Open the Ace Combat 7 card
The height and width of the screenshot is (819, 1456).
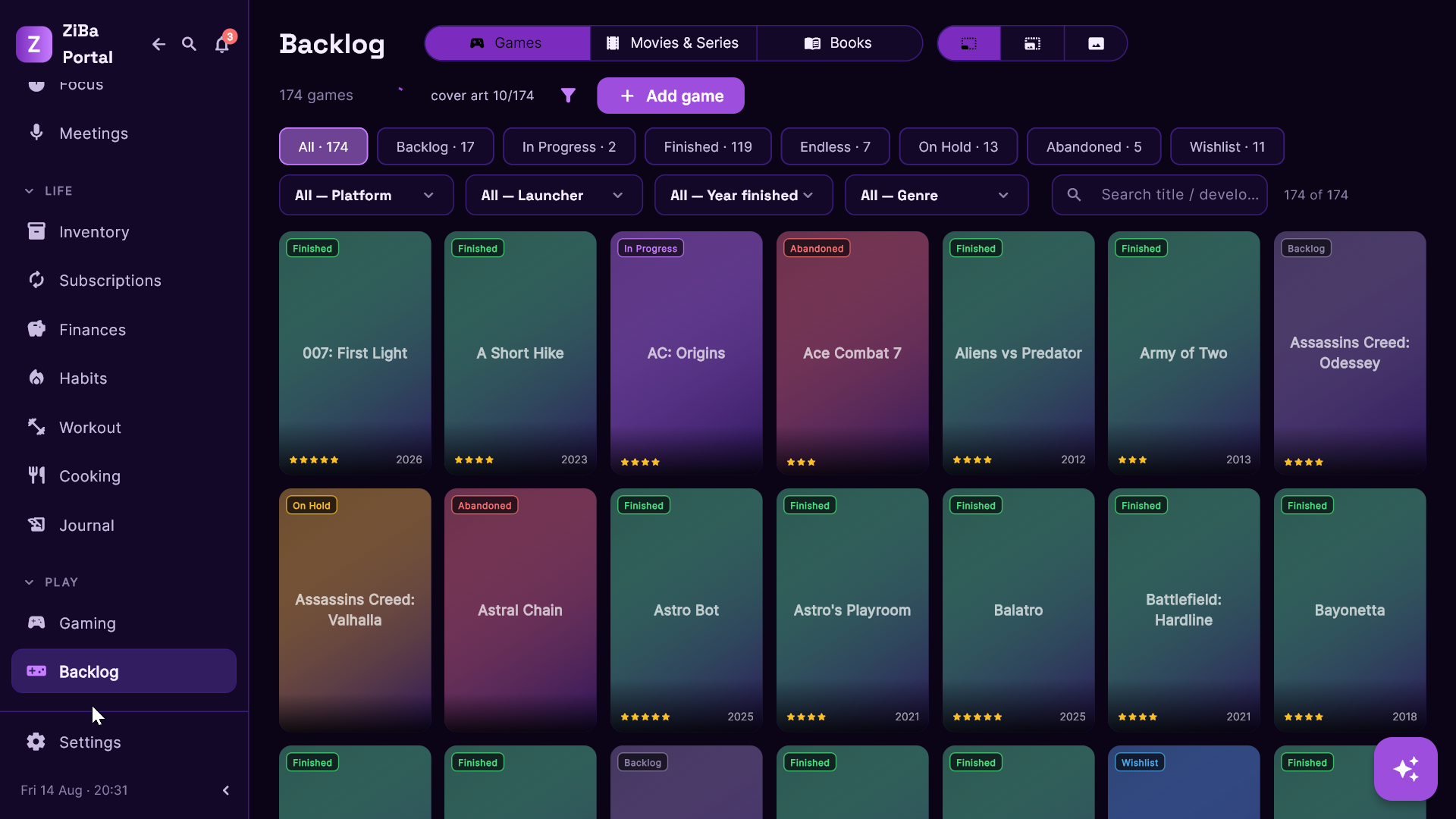(852, 353)
